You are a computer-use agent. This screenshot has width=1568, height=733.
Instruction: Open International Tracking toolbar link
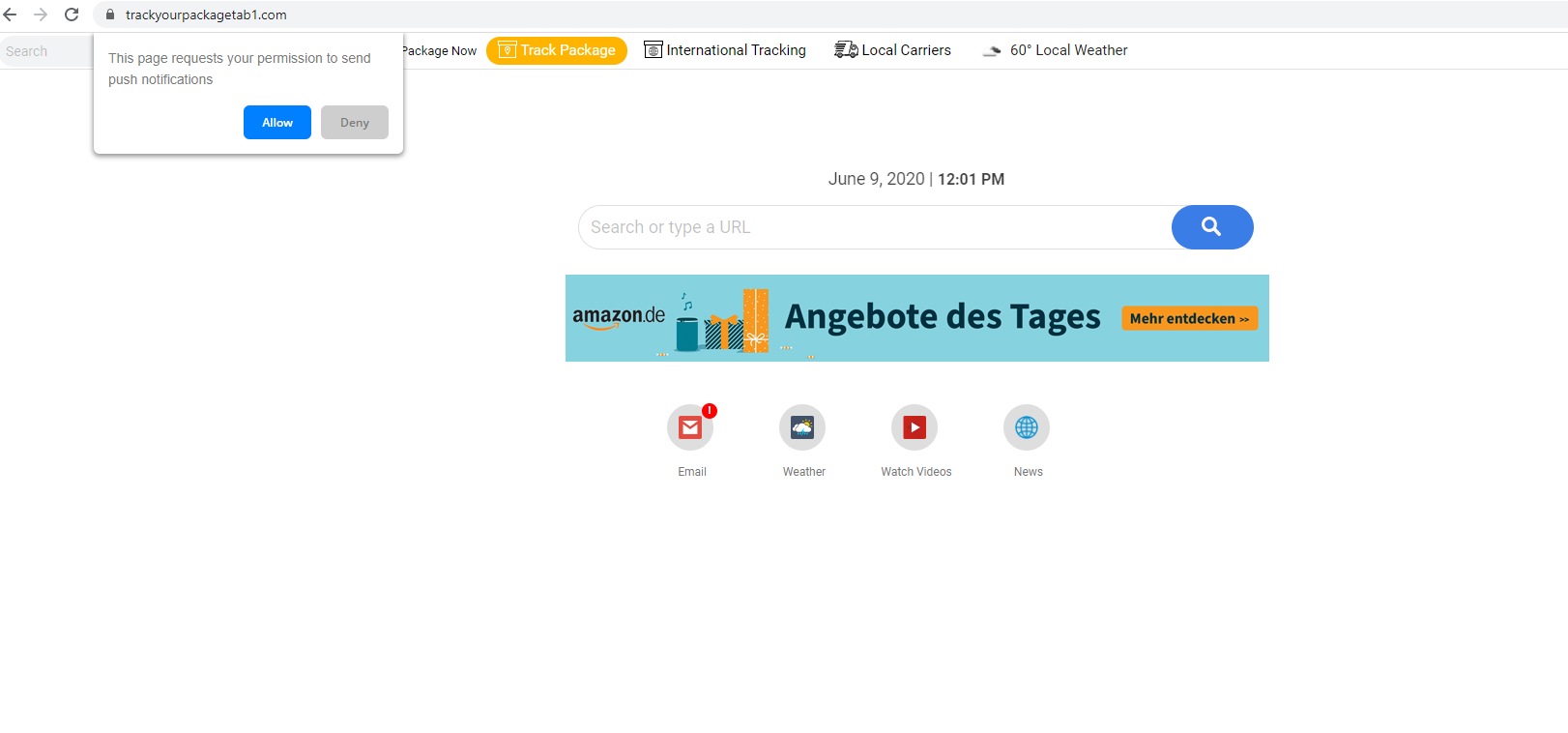[725, 50]
